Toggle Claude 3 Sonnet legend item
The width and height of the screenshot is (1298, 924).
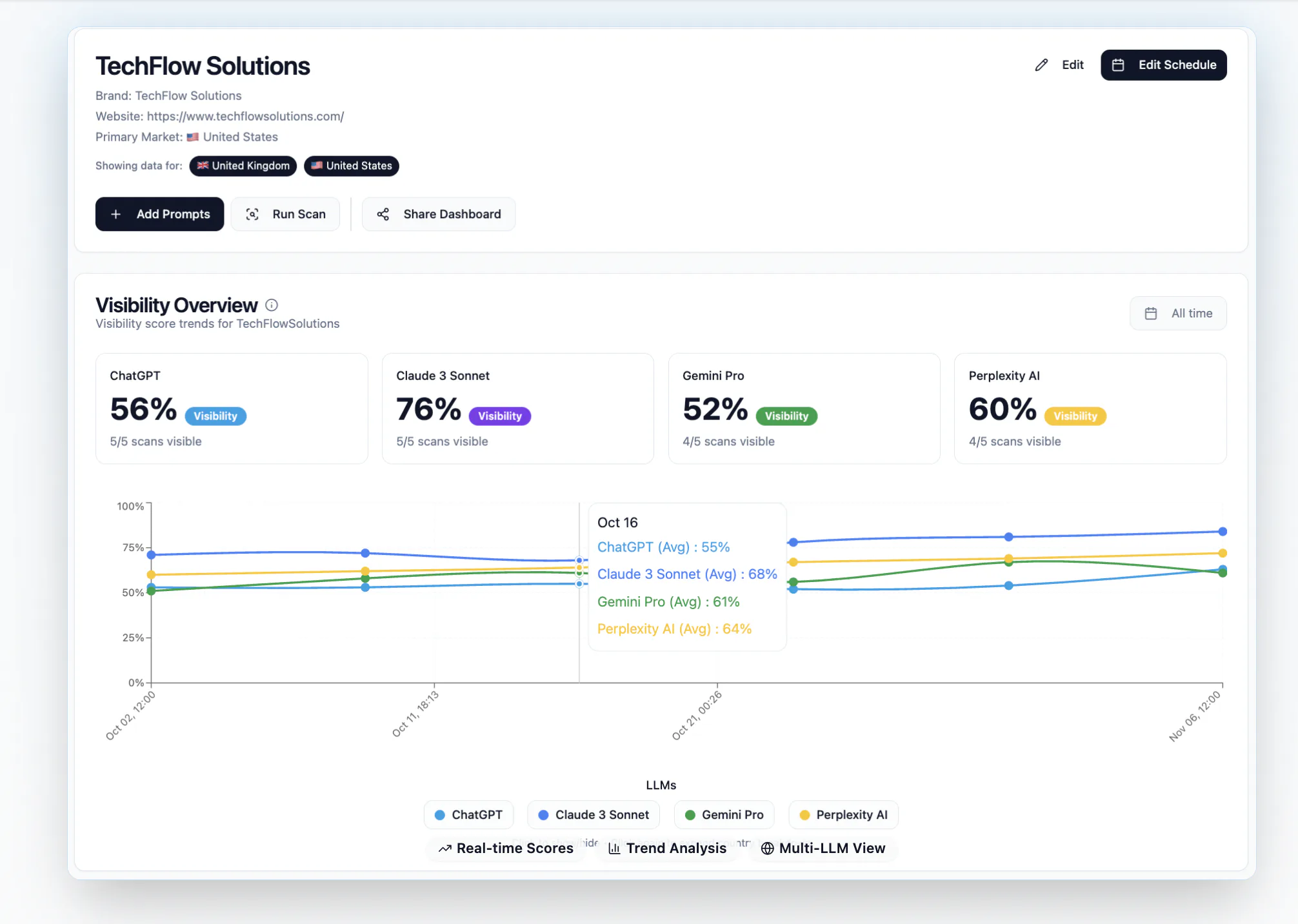[x=594, y=815]
